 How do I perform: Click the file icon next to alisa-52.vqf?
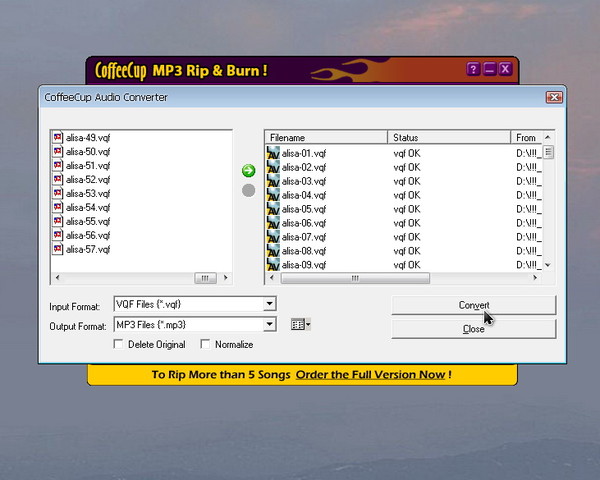58,179
